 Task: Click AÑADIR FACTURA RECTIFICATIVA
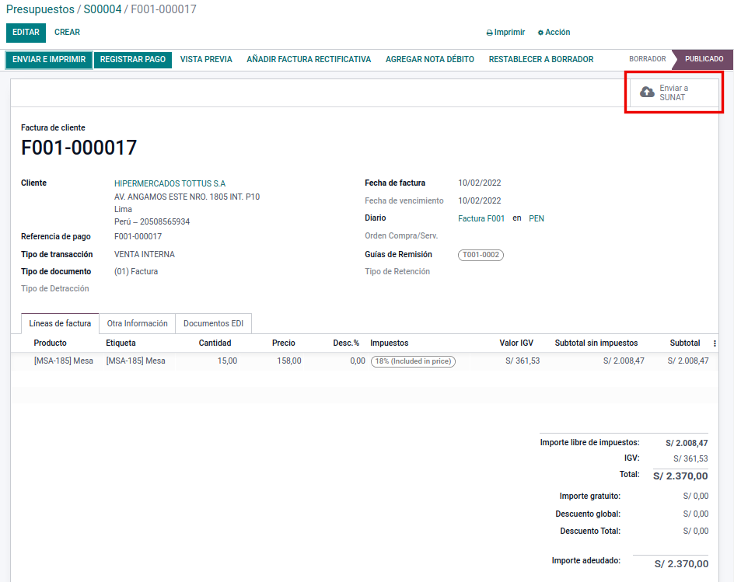point(308,60)
